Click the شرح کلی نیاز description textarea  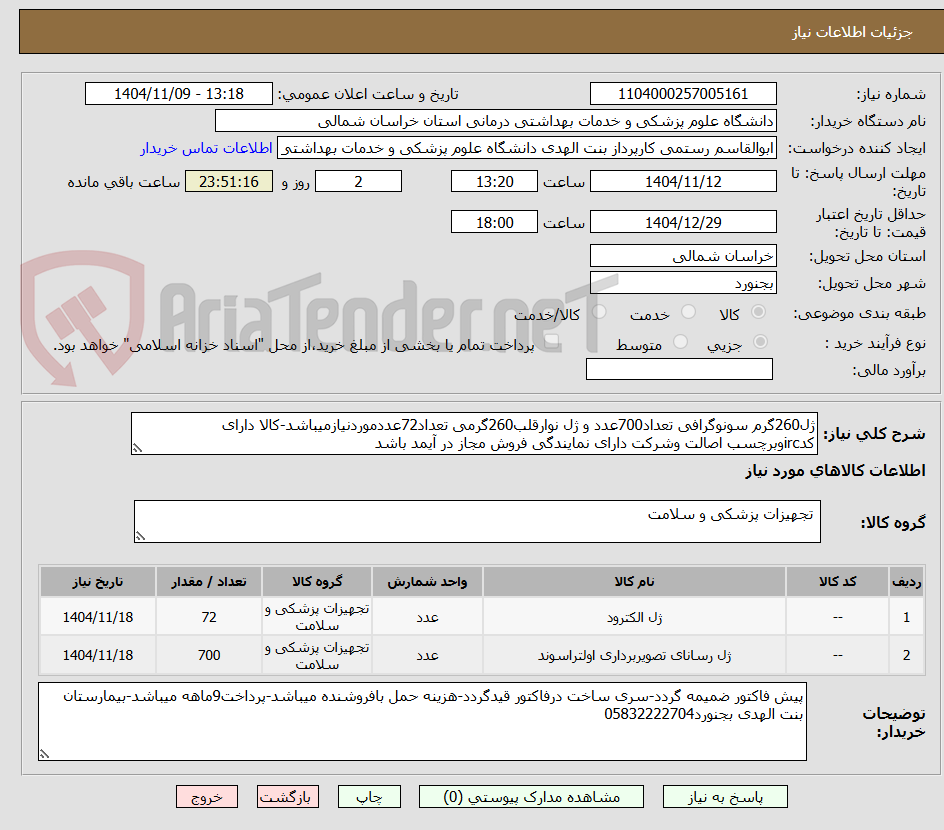[474, 433]
